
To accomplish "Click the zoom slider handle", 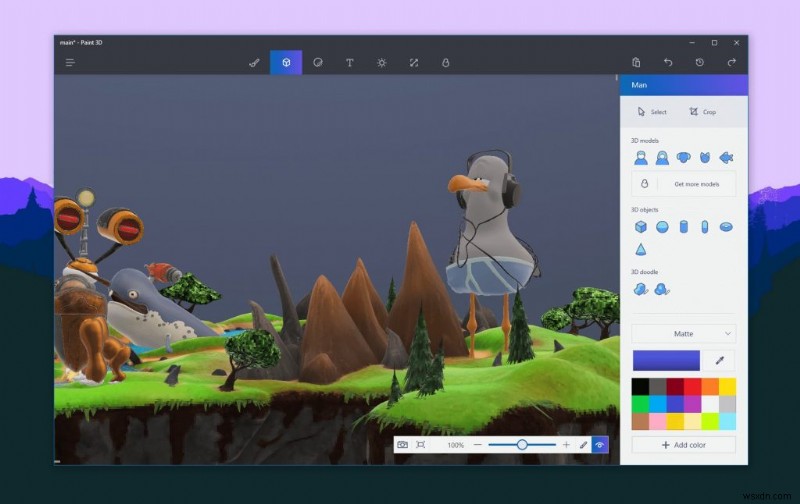I will click(522, 445).
